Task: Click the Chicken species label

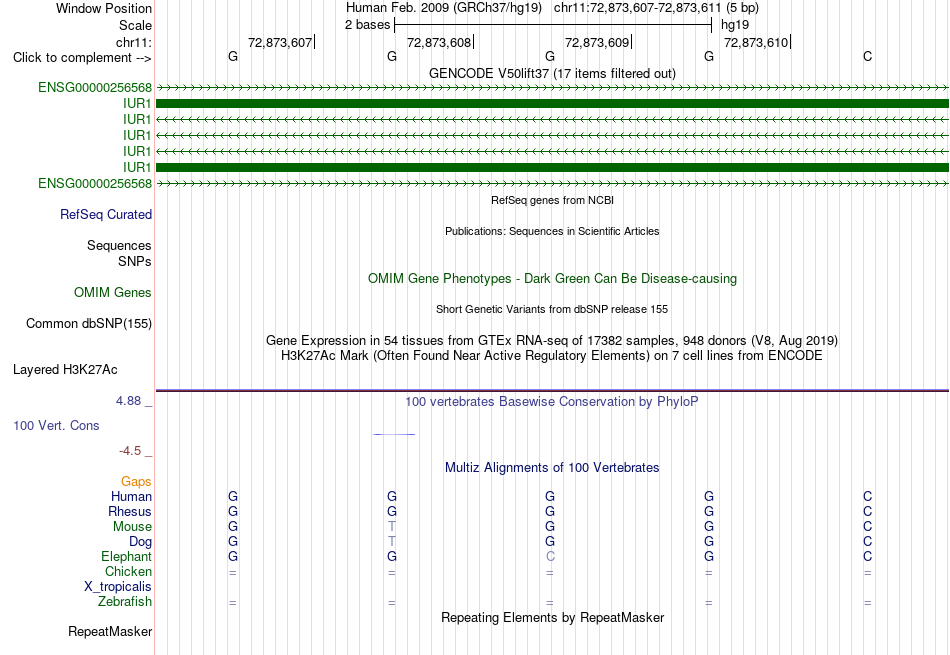Action: tap(128, 571)
